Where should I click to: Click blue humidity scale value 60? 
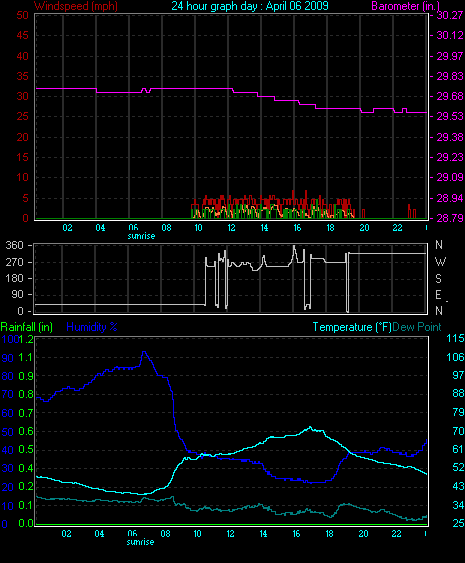8,413
